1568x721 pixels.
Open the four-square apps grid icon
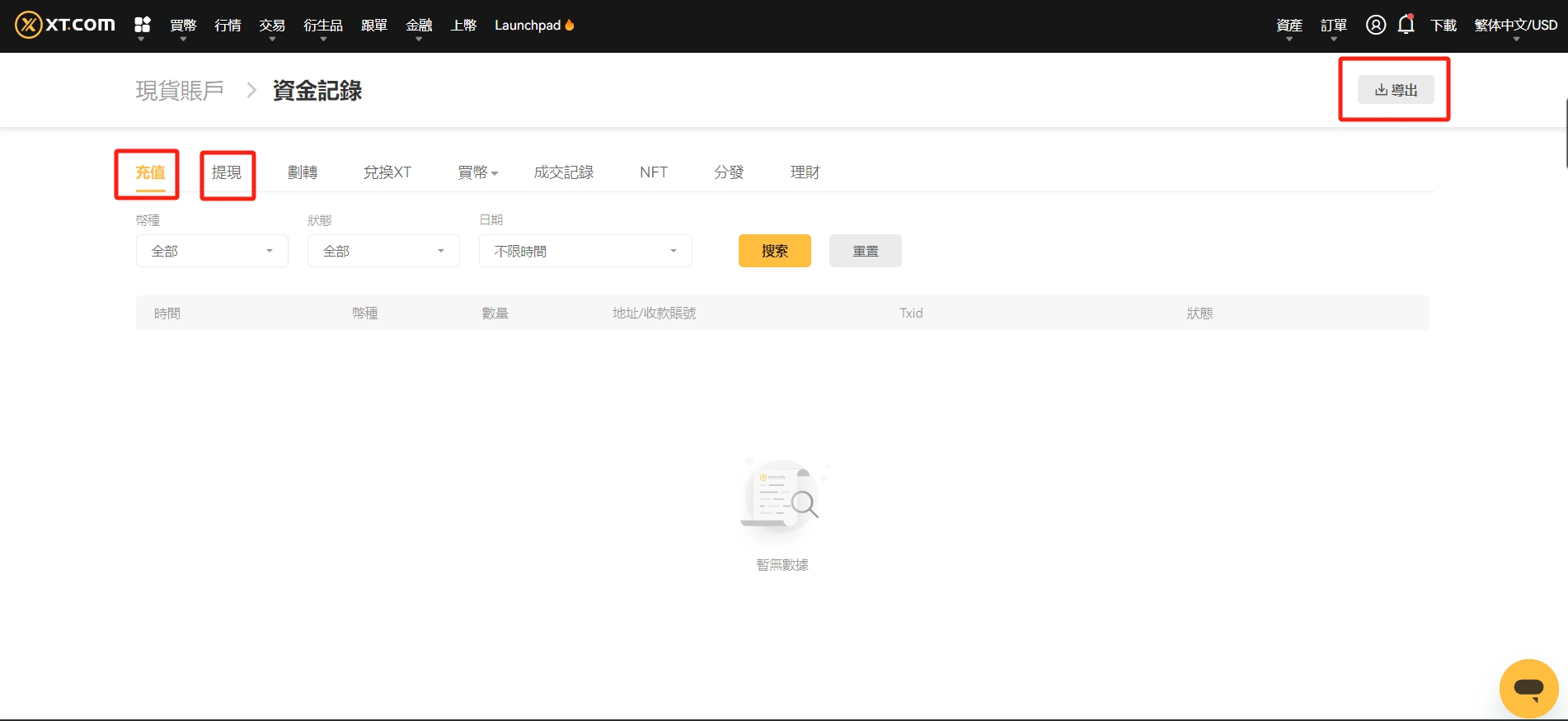pyautogui.click(x=143, y=25)
